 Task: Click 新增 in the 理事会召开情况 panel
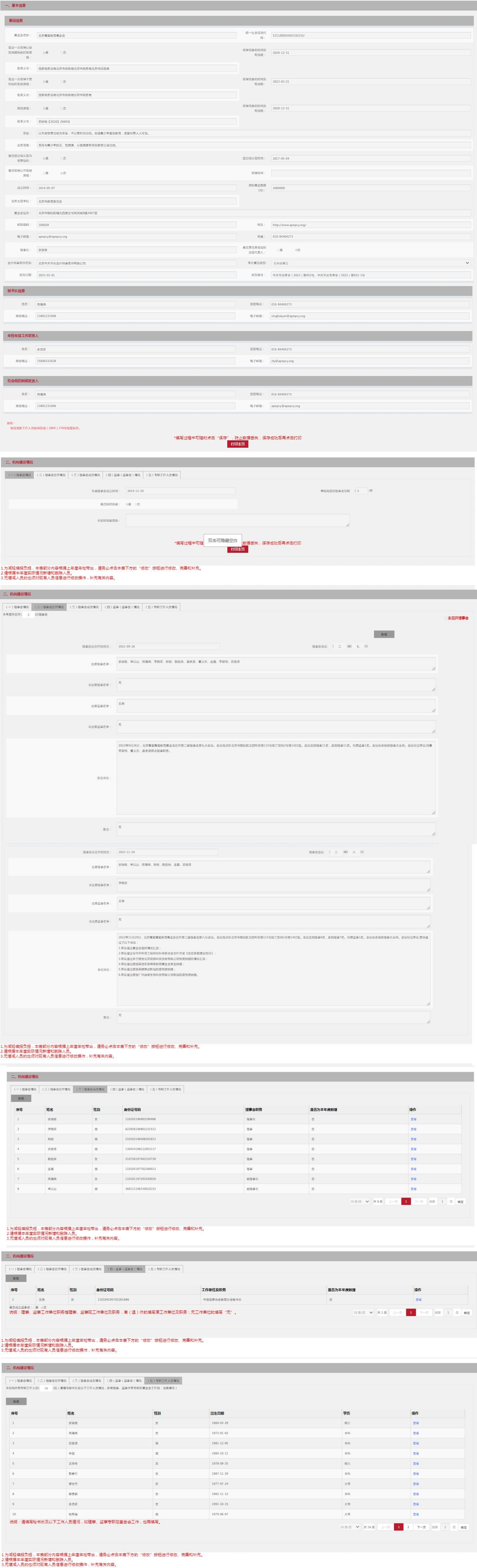384,634
